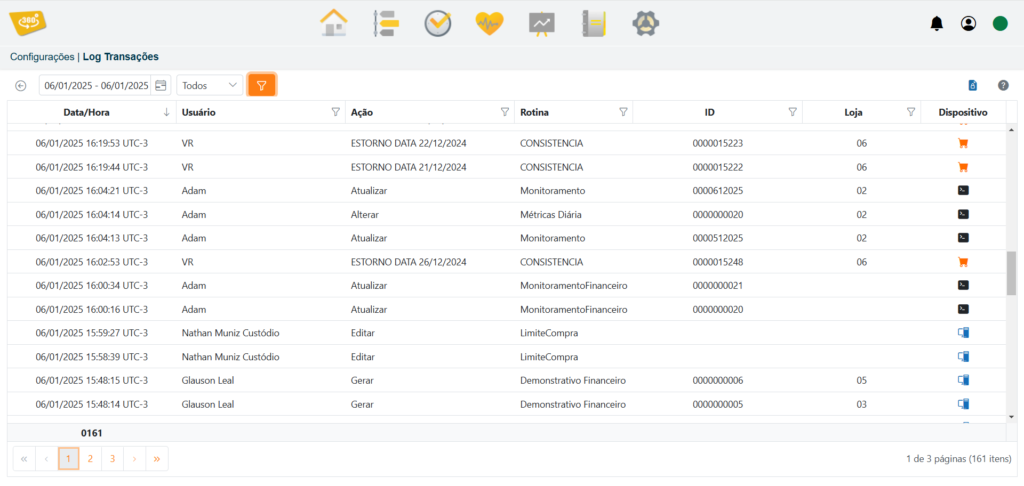
Task: Go to the next page arrow
Action: [135, 459]
